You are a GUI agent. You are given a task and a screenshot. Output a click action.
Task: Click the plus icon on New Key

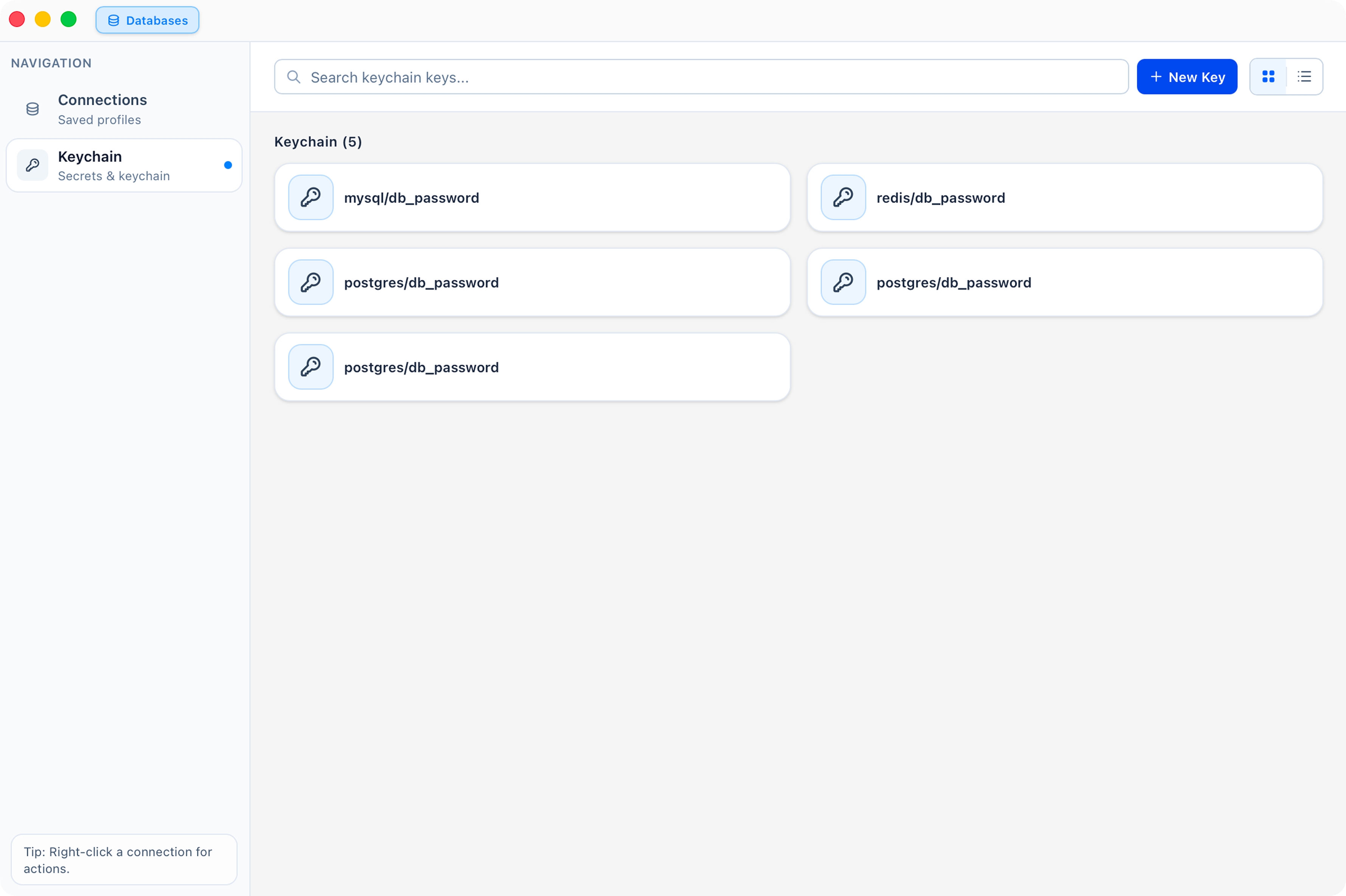1156,77
